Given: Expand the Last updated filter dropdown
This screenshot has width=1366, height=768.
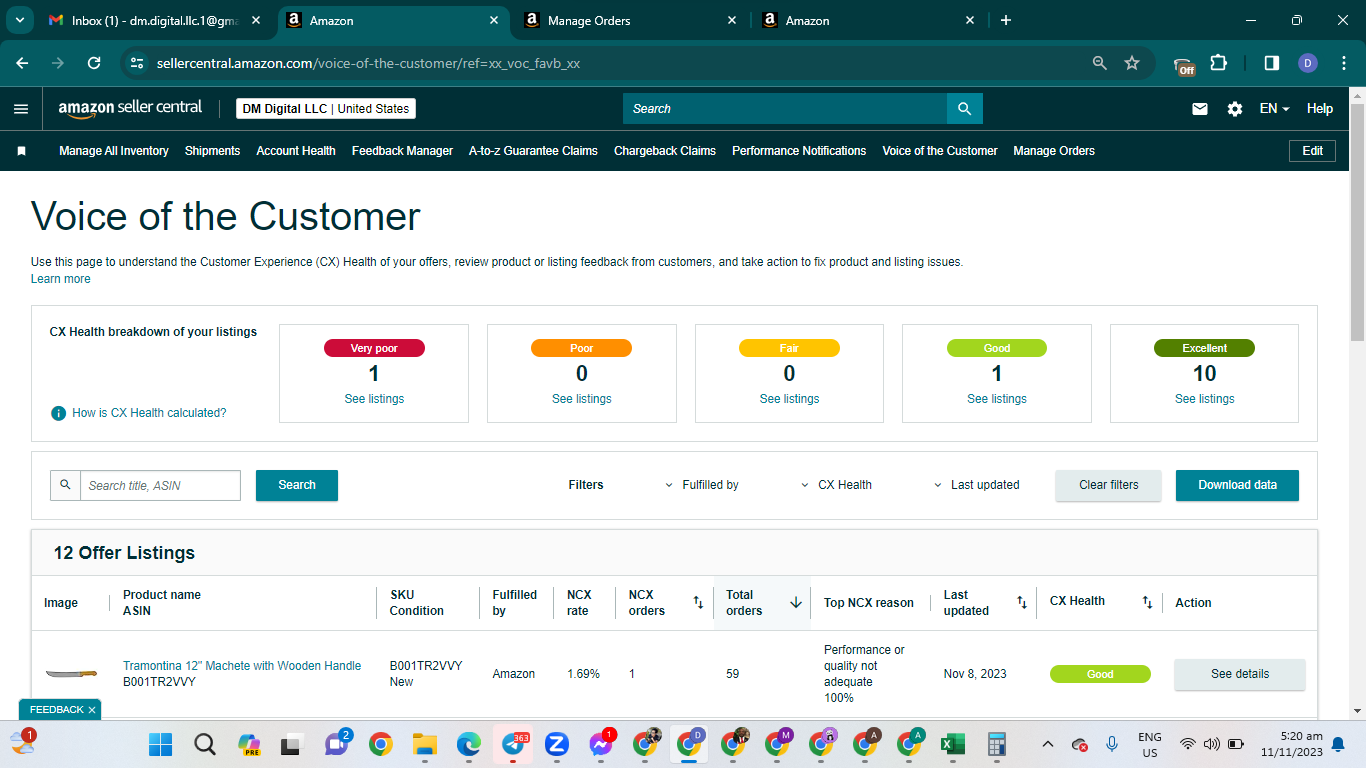Looking at the screenshot, I should pyautogui.click(x=977, y=485).
